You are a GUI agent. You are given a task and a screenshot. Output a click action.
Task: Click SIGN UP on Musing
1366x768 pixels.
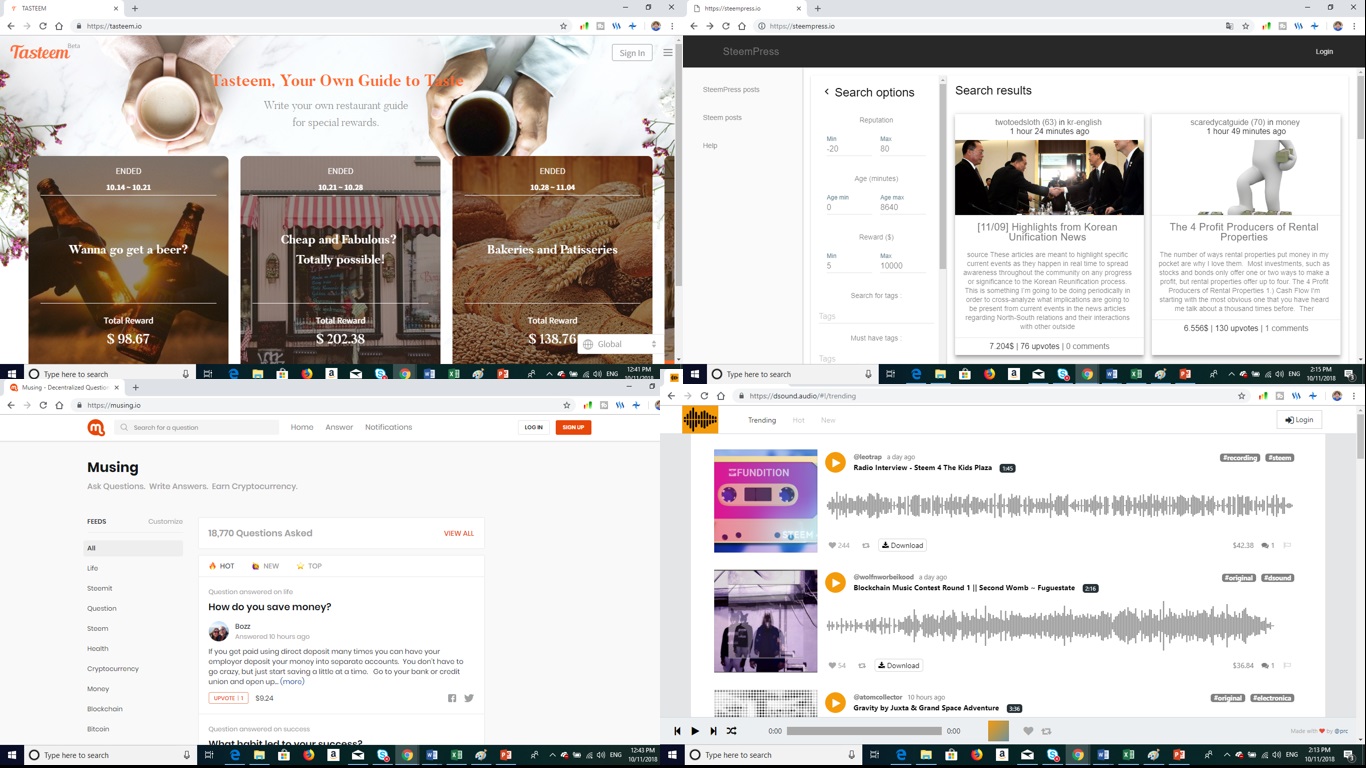573,427
